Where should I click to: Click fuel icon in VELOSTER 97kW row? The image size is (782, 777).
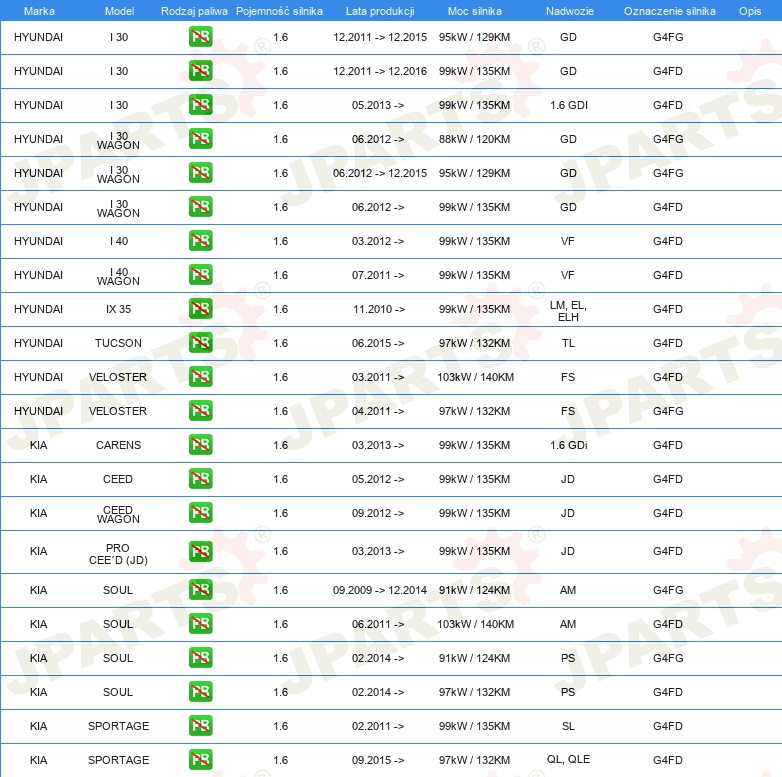[200, 410]
